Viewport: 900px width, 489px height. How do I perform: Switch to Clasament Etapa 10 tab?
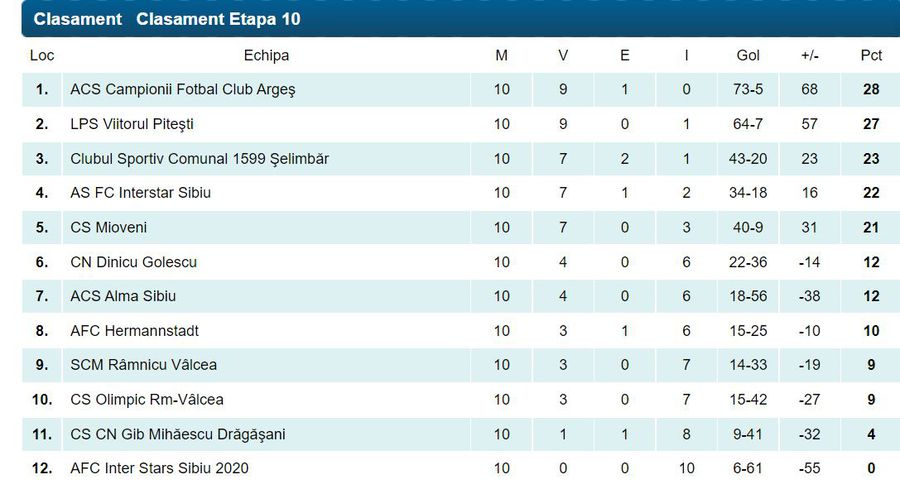point(218,19)
